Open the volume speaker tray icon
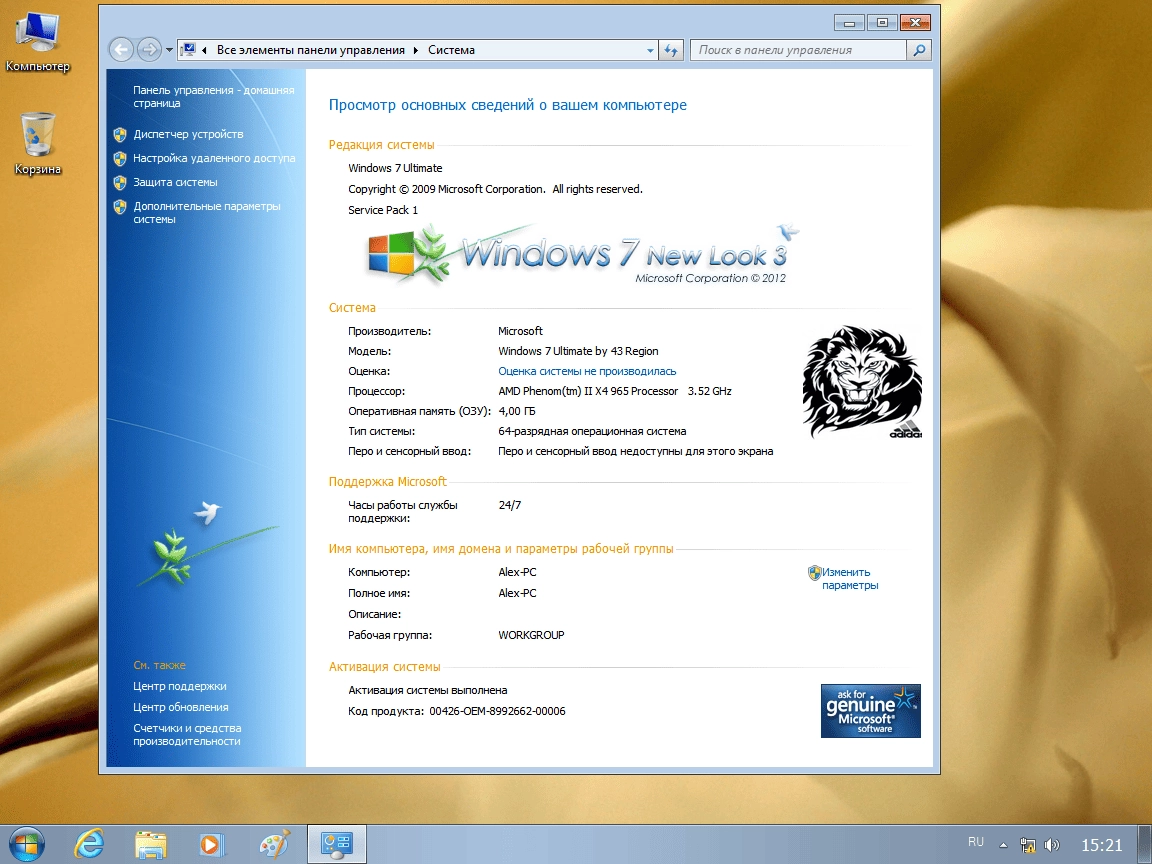Image resolution: width=1152 pixels, height=864 pixels. pyautogui.click(x=1052, y=845)
